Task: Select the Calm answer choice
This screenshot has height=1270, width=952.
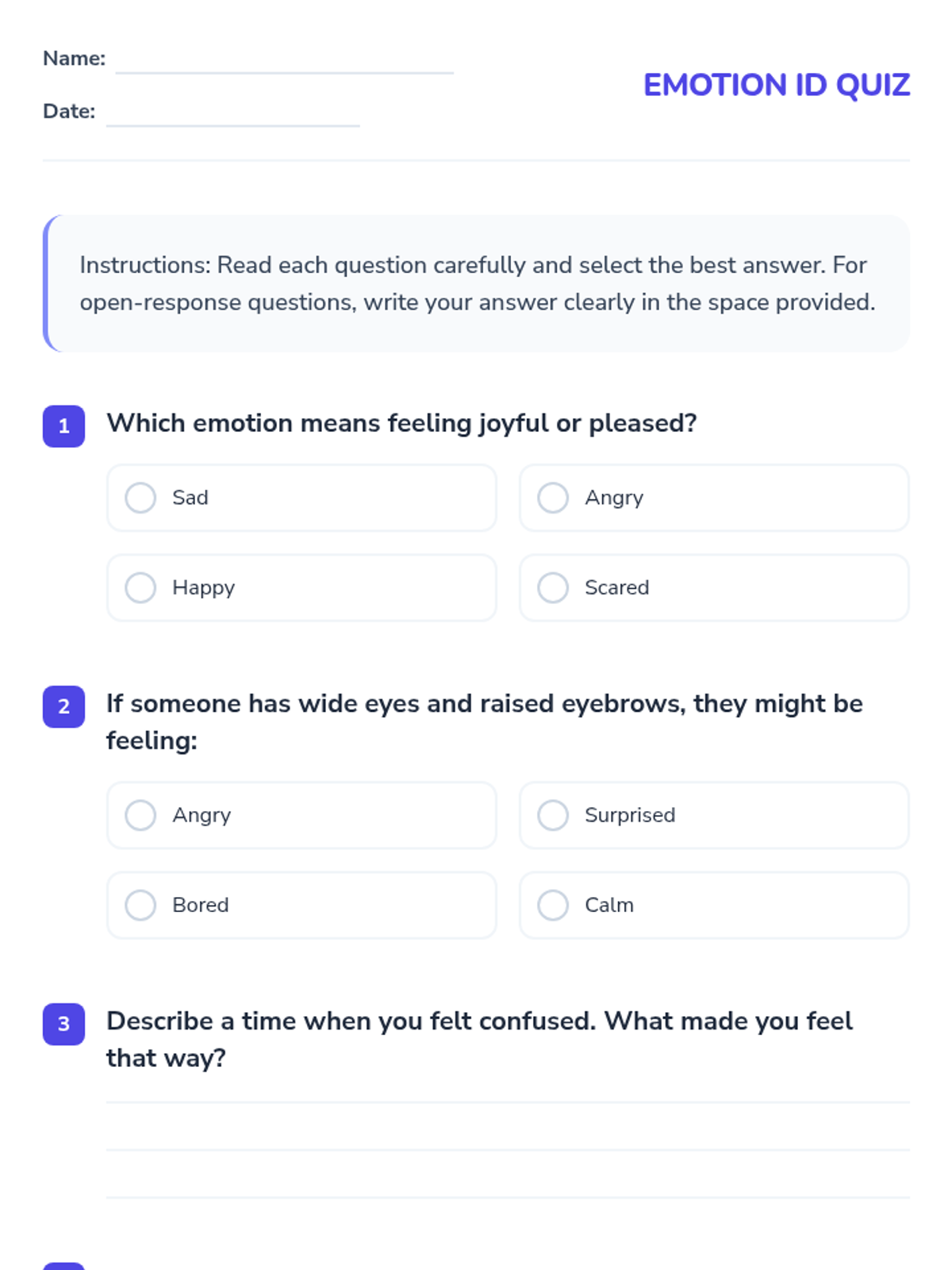Action: (x=553, y=905)
